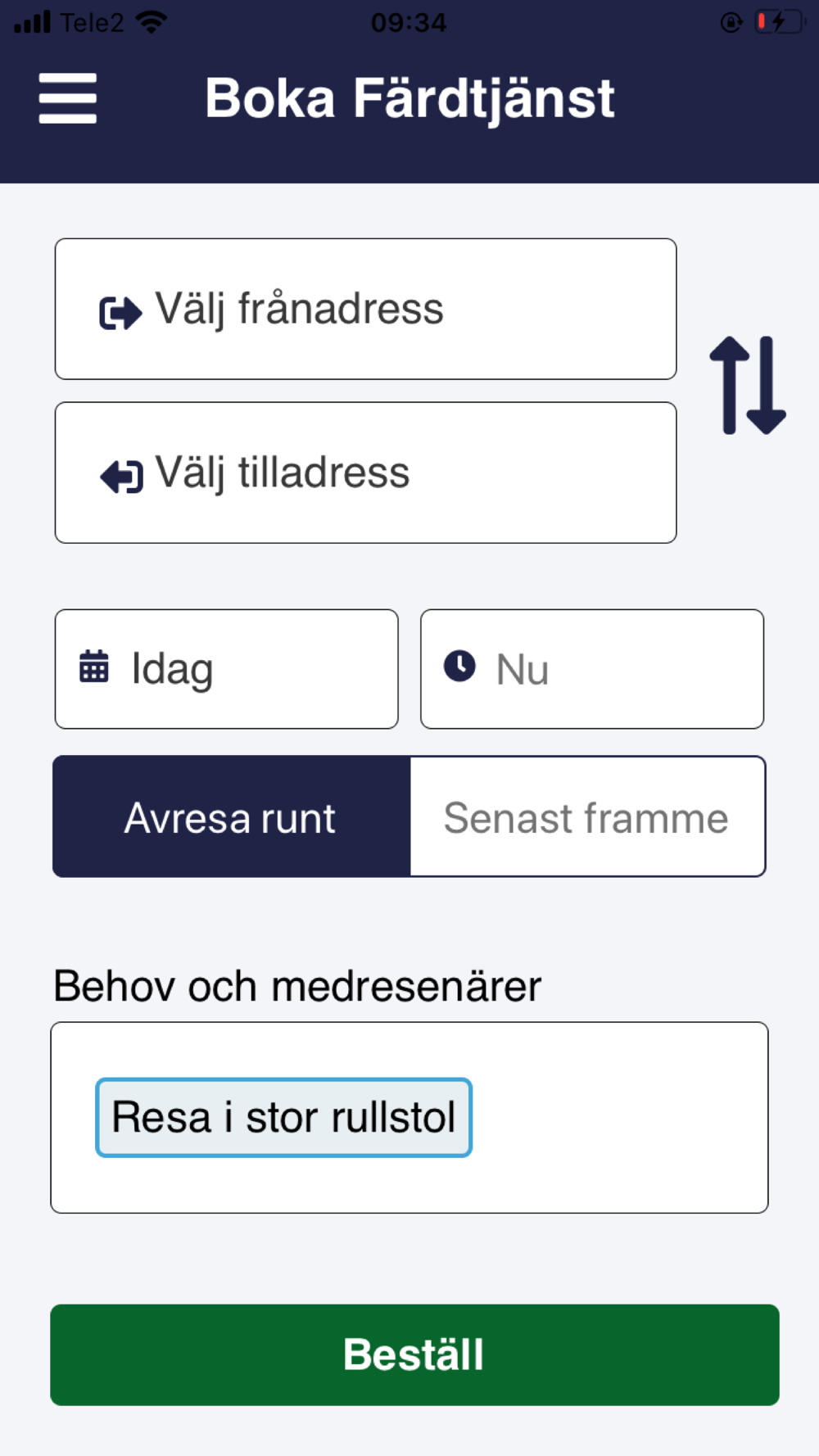The height and width of the screenshot is (1456, 819).
Task: Select the Avresa runt option
Action: pos(232,816)
